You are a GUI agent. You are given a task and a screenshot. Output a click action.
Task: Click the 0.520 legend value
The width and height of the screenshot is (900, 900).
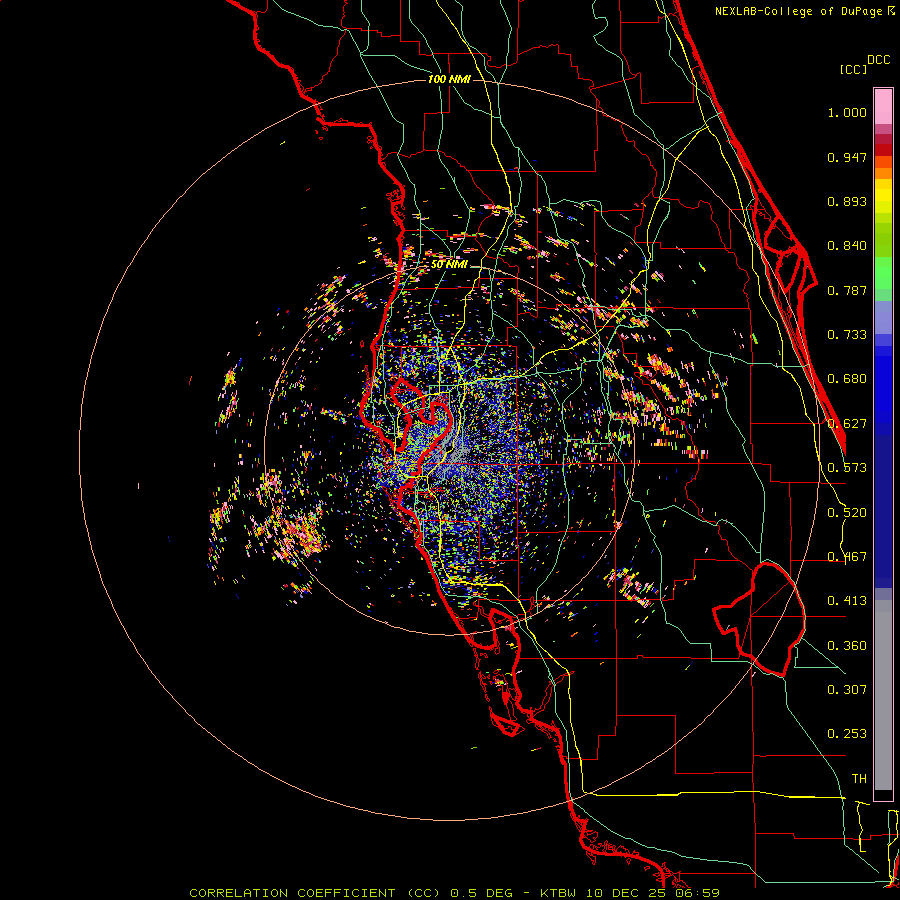tap(847, 513)
